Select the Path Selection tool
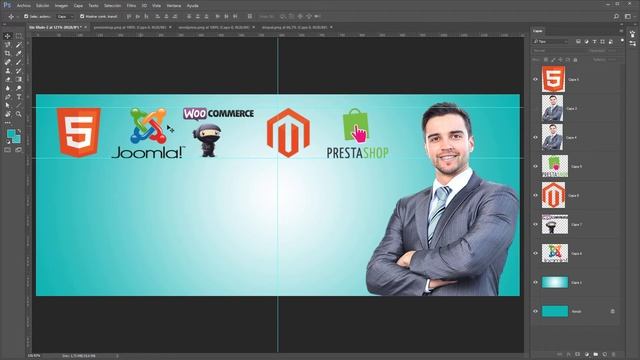This screenshot has height=360, width=640. (7, 105)
